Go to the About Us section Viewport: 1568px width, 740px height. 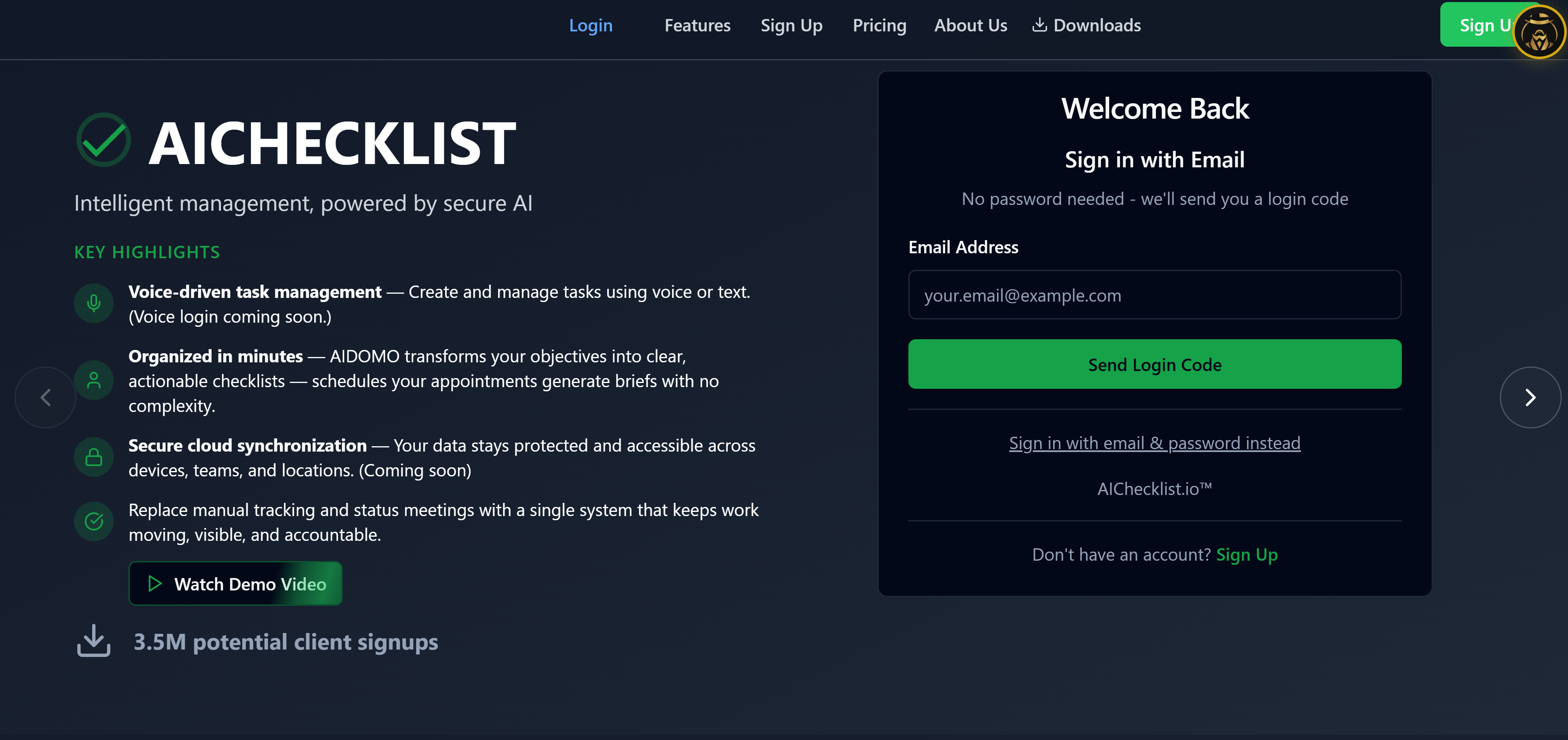tap(970, 25)
